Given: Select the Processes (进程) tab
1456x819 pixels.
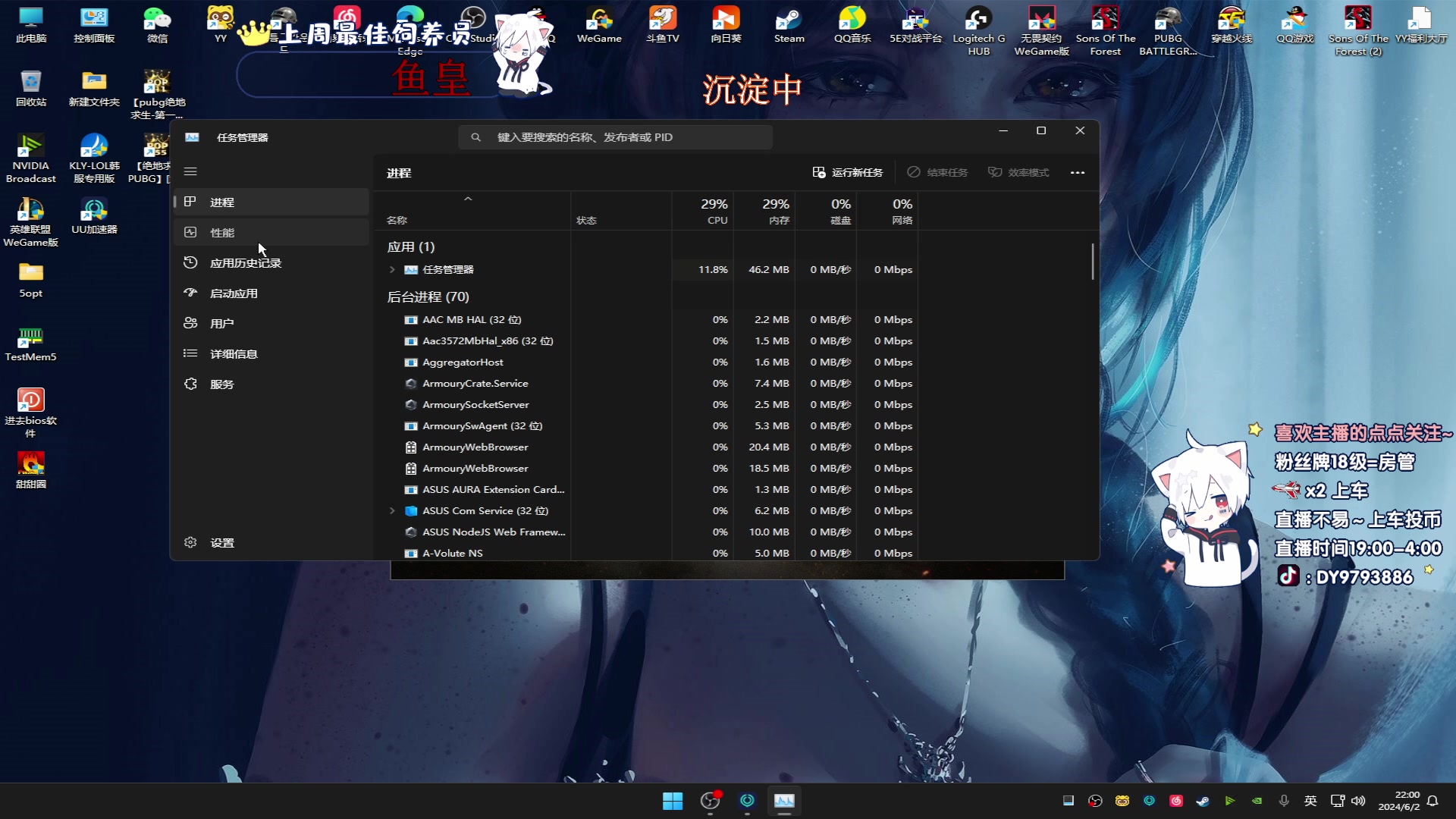Looking at the screenshot, I should click(222, 202).
